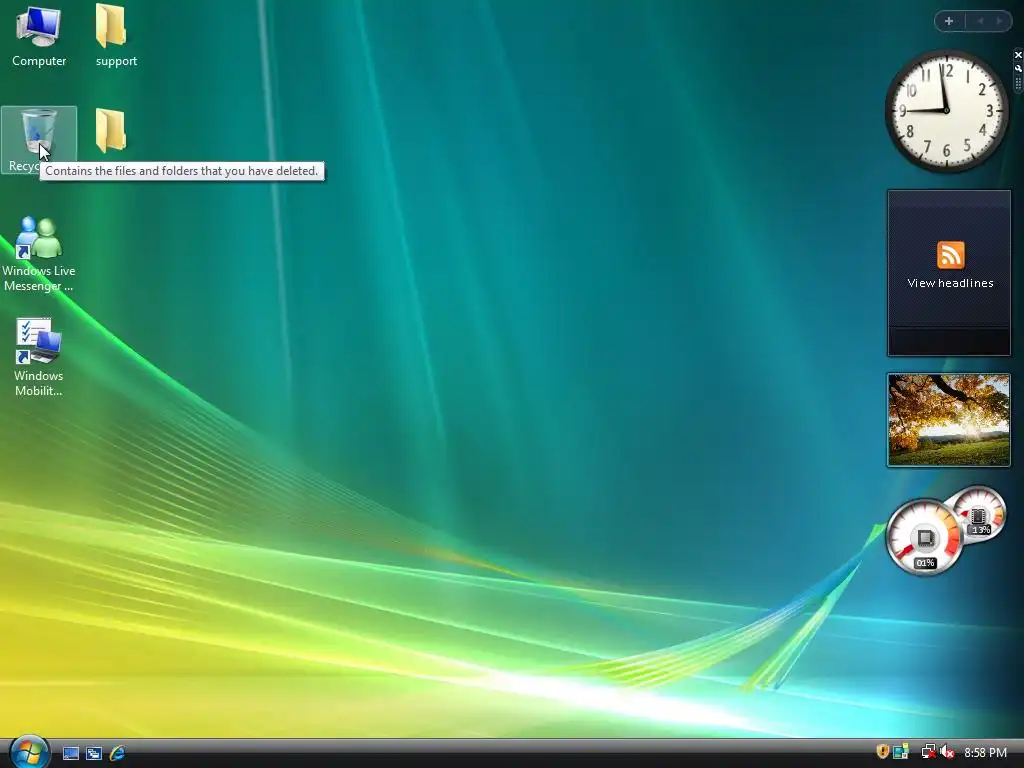
Task: Select the Recycle Bin icon
Action: pyautogui.click(x=39, y=140)
